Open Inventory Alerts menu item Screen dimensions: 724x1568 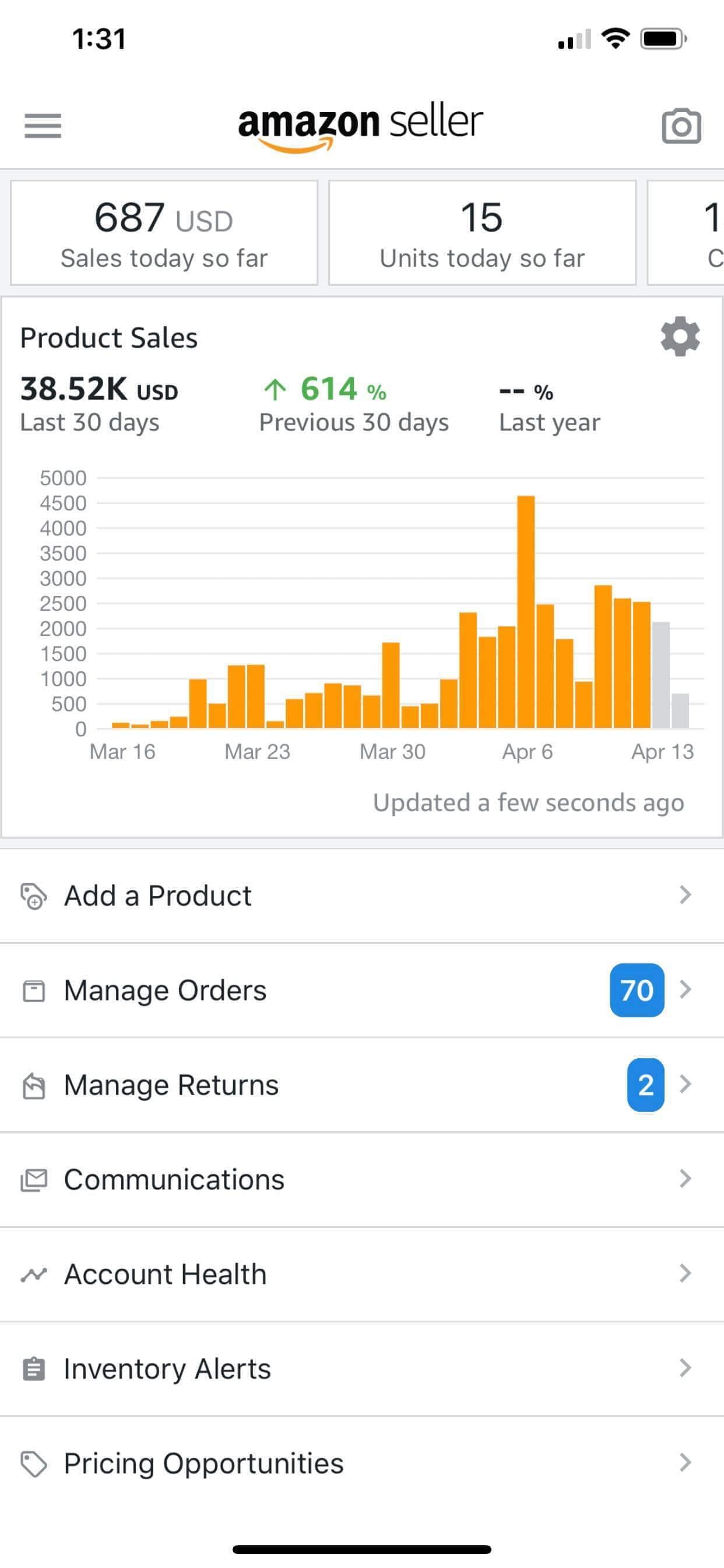167,1369
